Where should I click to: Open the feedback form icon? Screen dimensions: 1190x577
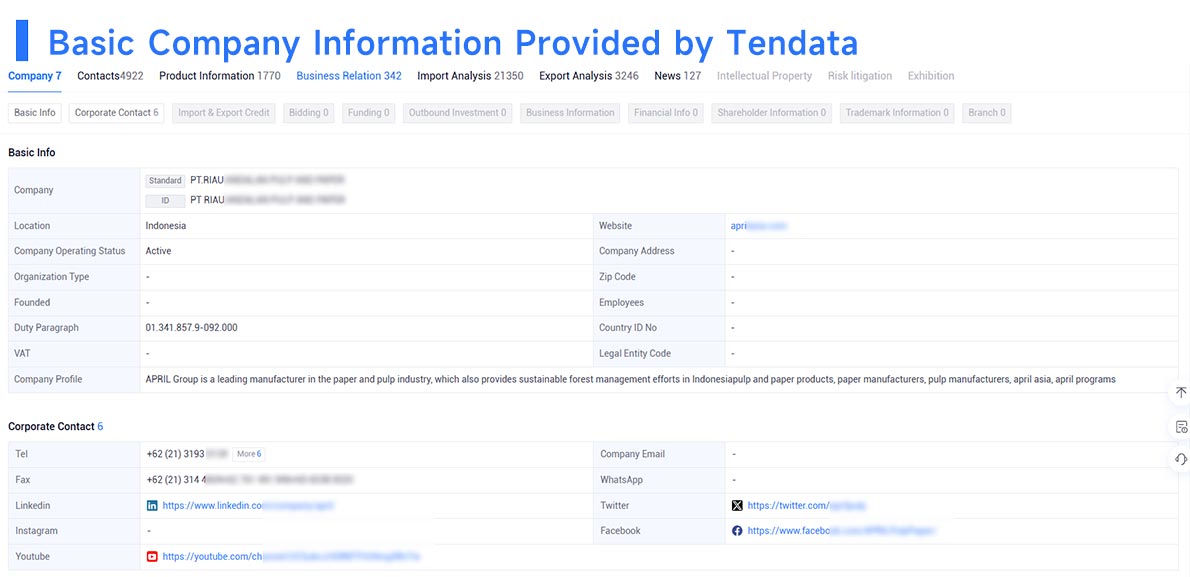(1181, 427)
